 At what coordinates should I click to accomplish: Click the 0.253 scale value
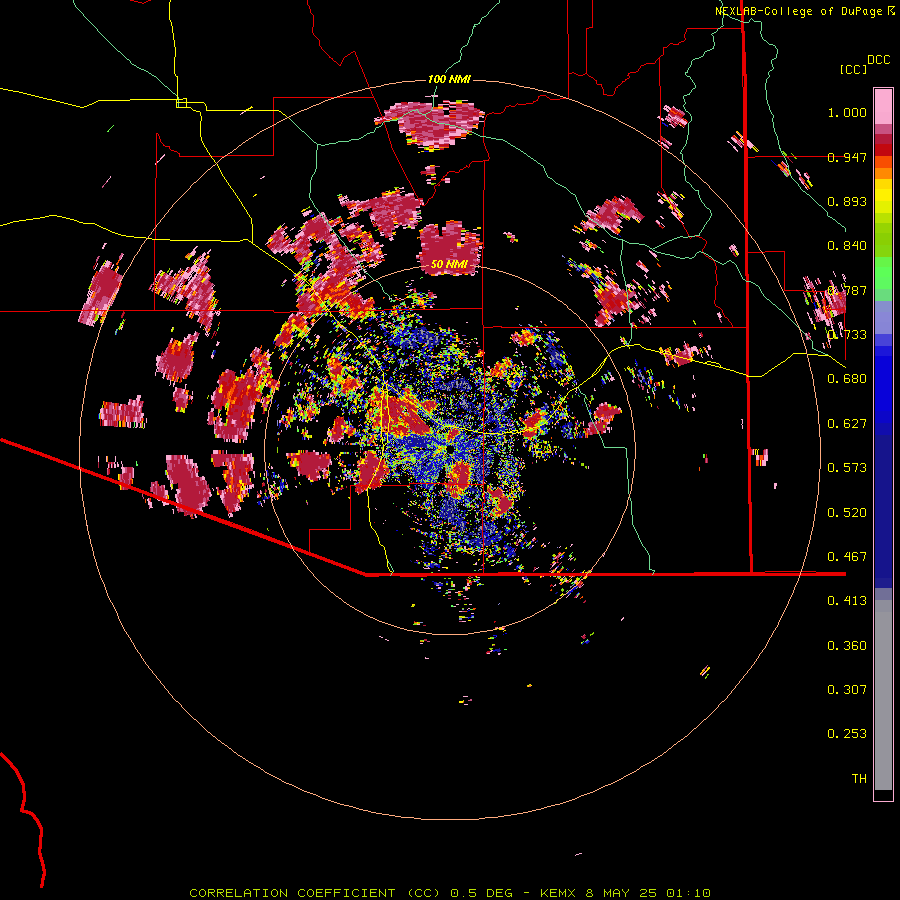pyautogui.click(x=847, y=734)
